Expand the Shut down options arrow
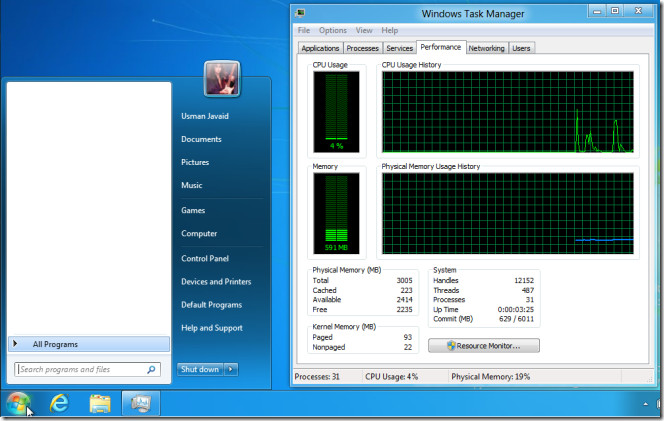The width and height of the screenshot is (664, 421). click(231, 369)
